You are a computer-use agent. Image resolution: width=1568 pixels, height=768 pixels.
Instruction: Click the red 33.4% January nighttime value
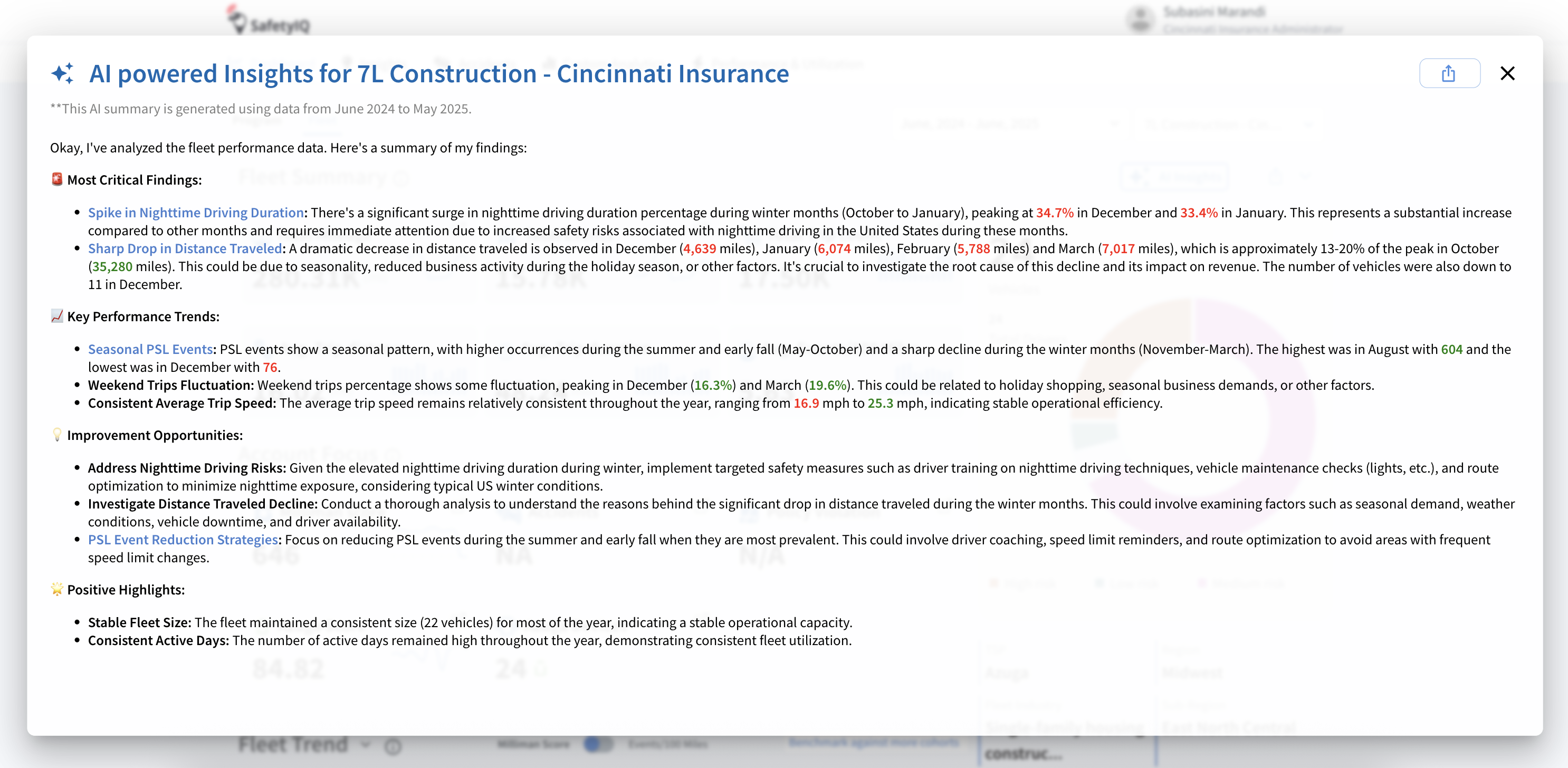coord(1199,213)
